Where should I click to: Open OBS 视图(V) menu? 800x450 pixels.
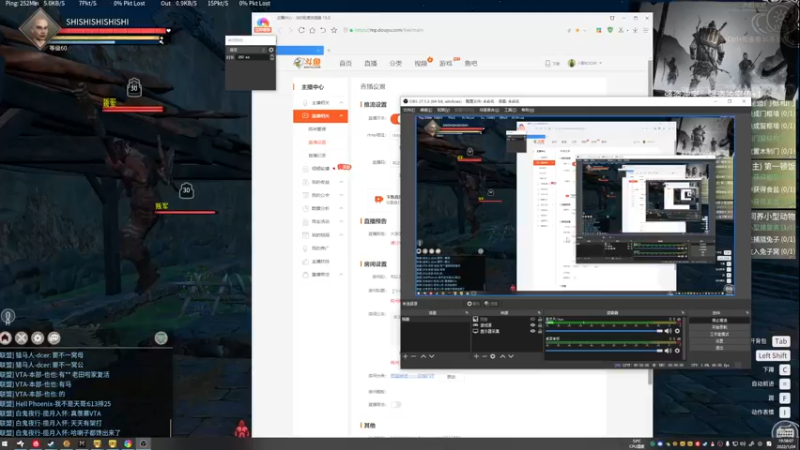pyautogui.click(x=443, y=110)
